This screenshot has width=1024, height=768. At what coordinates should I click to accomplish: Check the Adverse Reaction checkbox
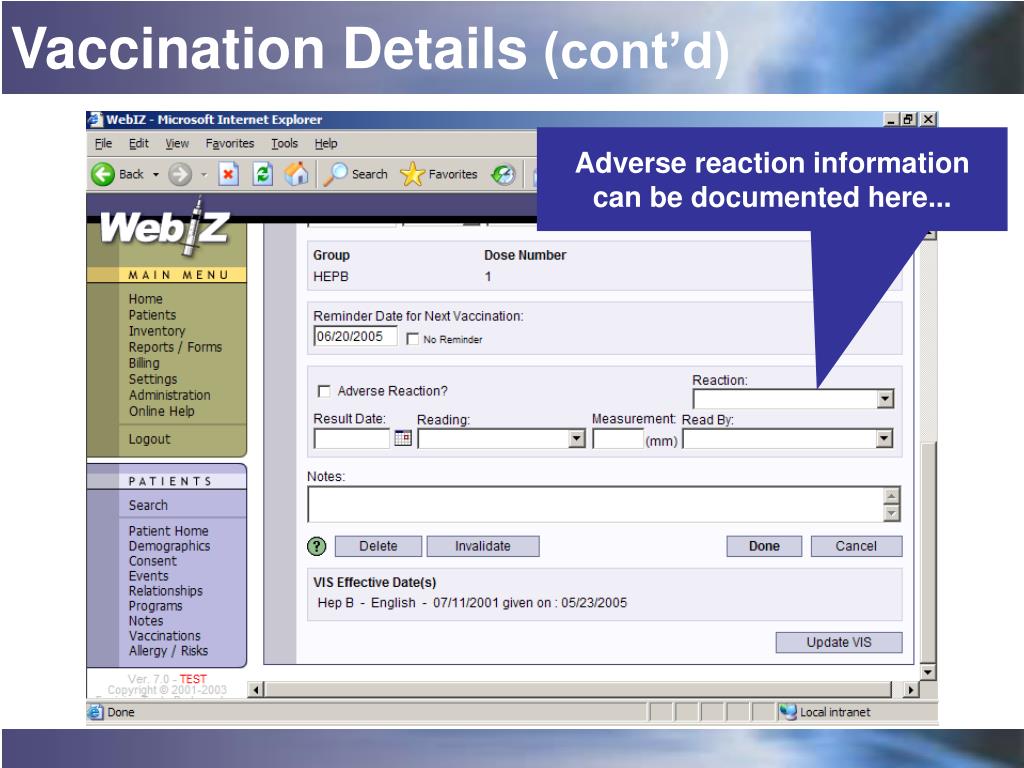(323, 391)
